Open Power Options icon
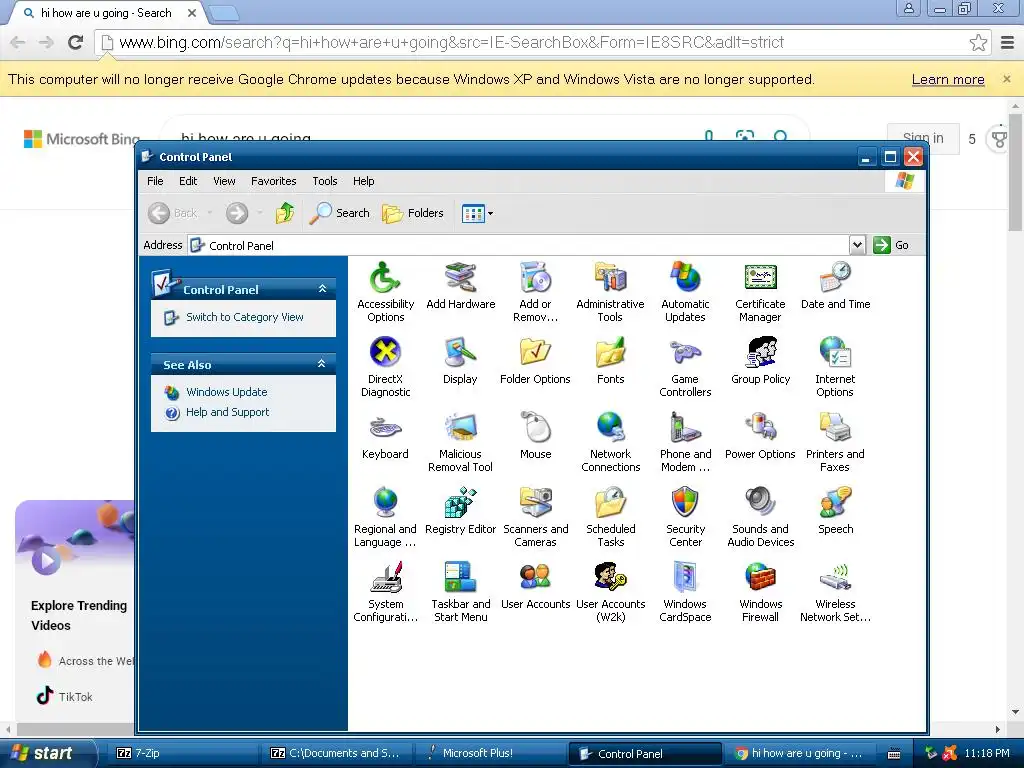The height and width of the screenshot is (768, 1024). click(760, 436)
